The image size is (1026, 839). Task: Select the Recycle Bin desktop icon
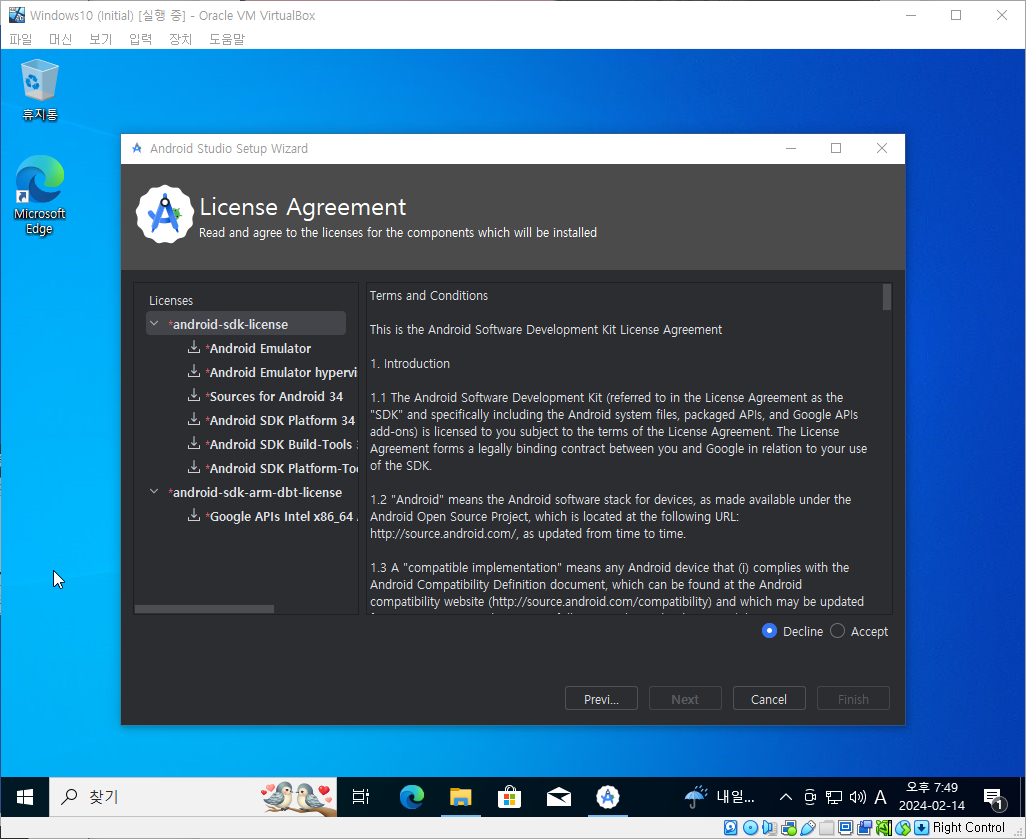40,90
